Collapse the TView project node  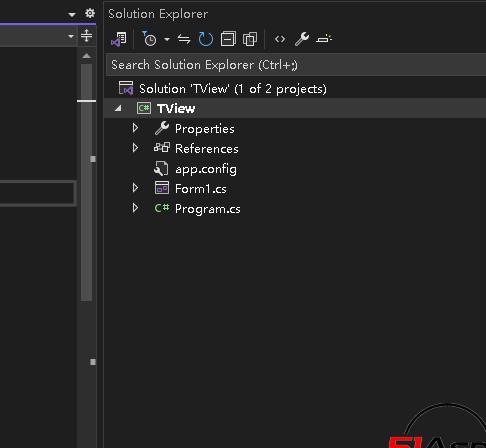click(118, 108)
